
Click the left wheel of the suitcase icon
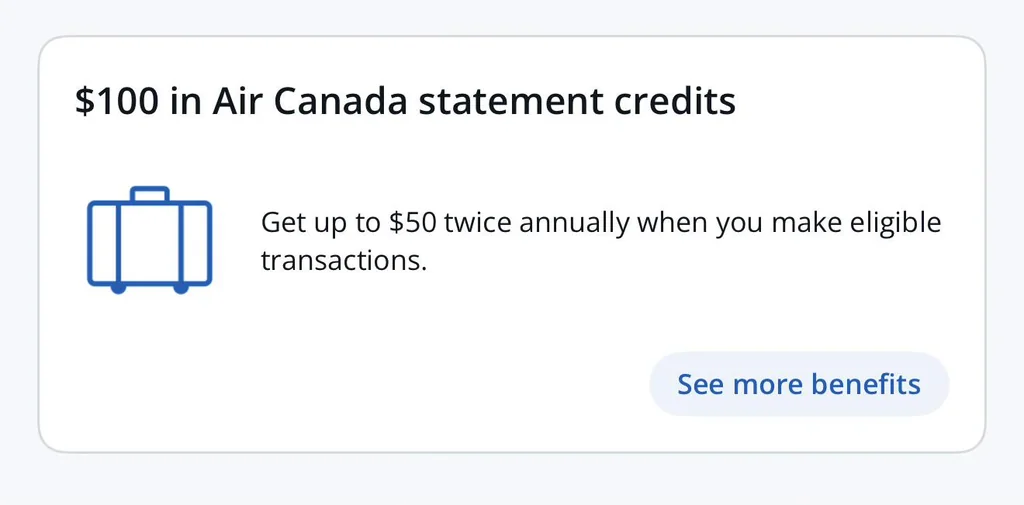click(x=118, y=288)
